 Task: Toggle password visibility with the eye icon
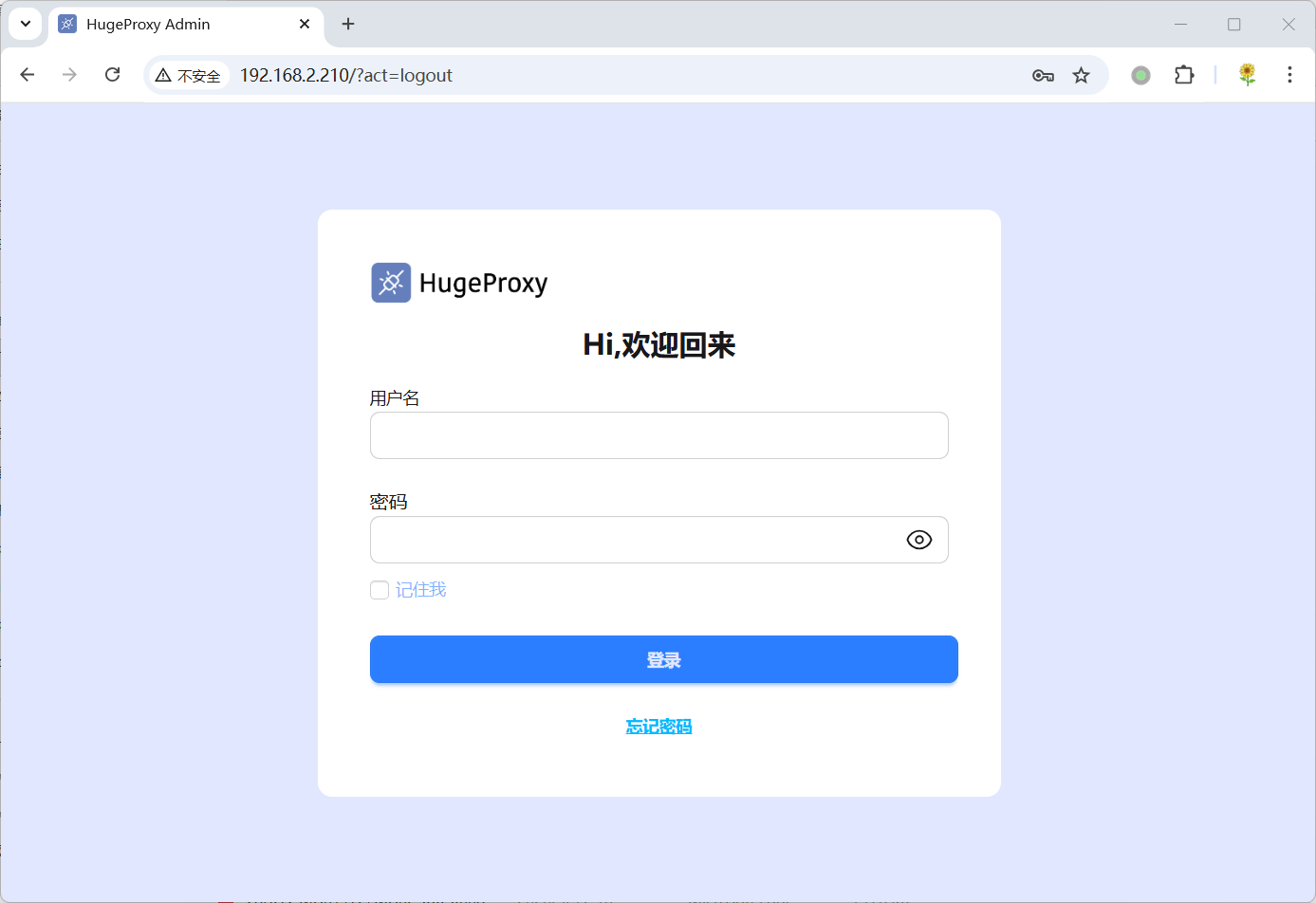coord(918,539)
